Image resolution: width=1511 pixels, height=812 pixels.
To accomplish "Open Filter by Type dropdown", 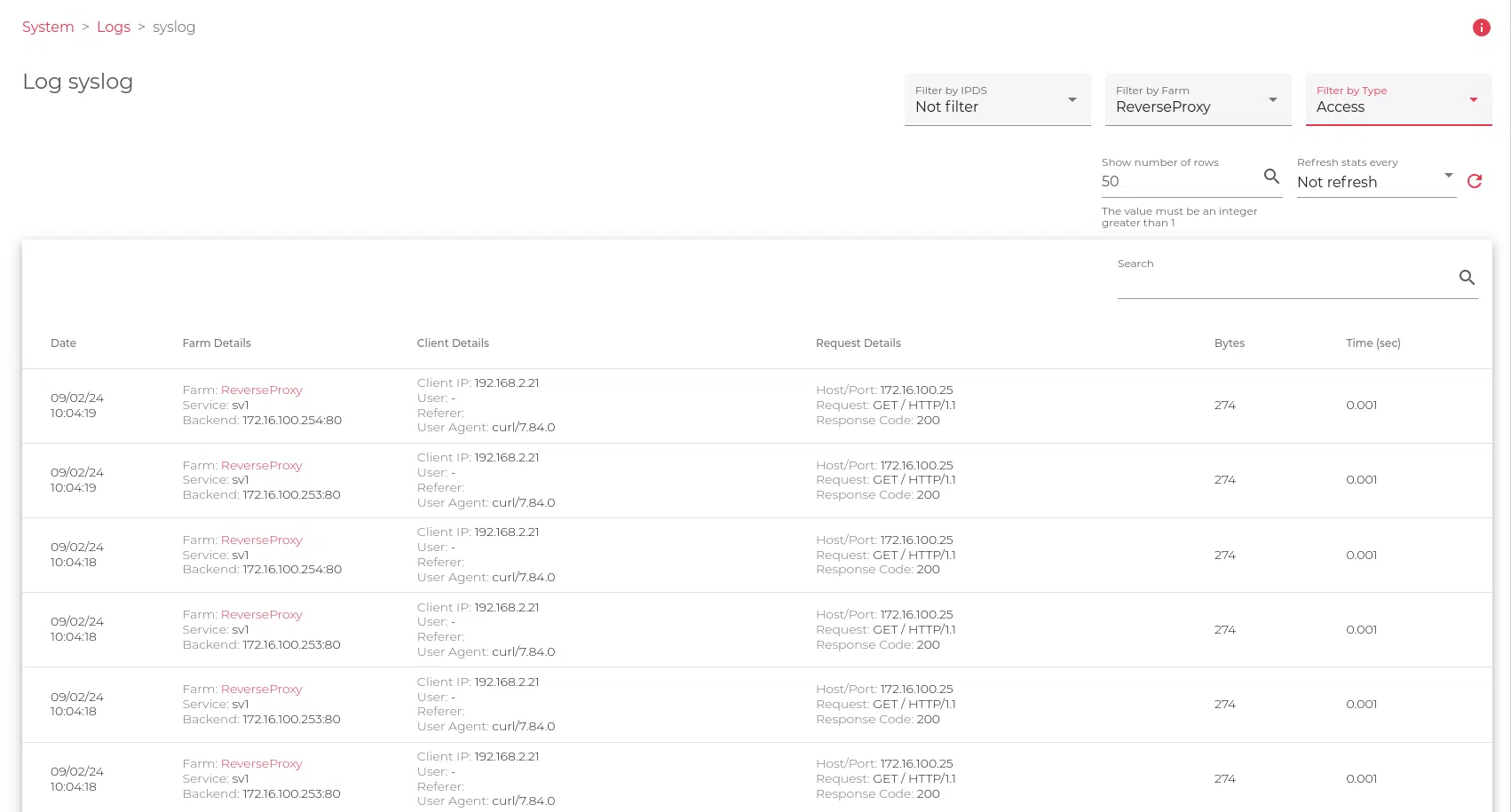I will (1398, 99).
